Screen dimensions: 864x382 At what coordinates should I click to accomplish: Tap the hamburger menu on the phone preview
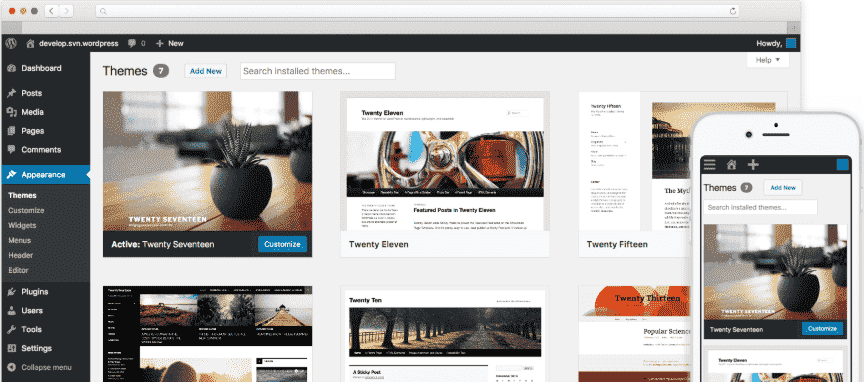pyautogui.click(x=710, y=164)
